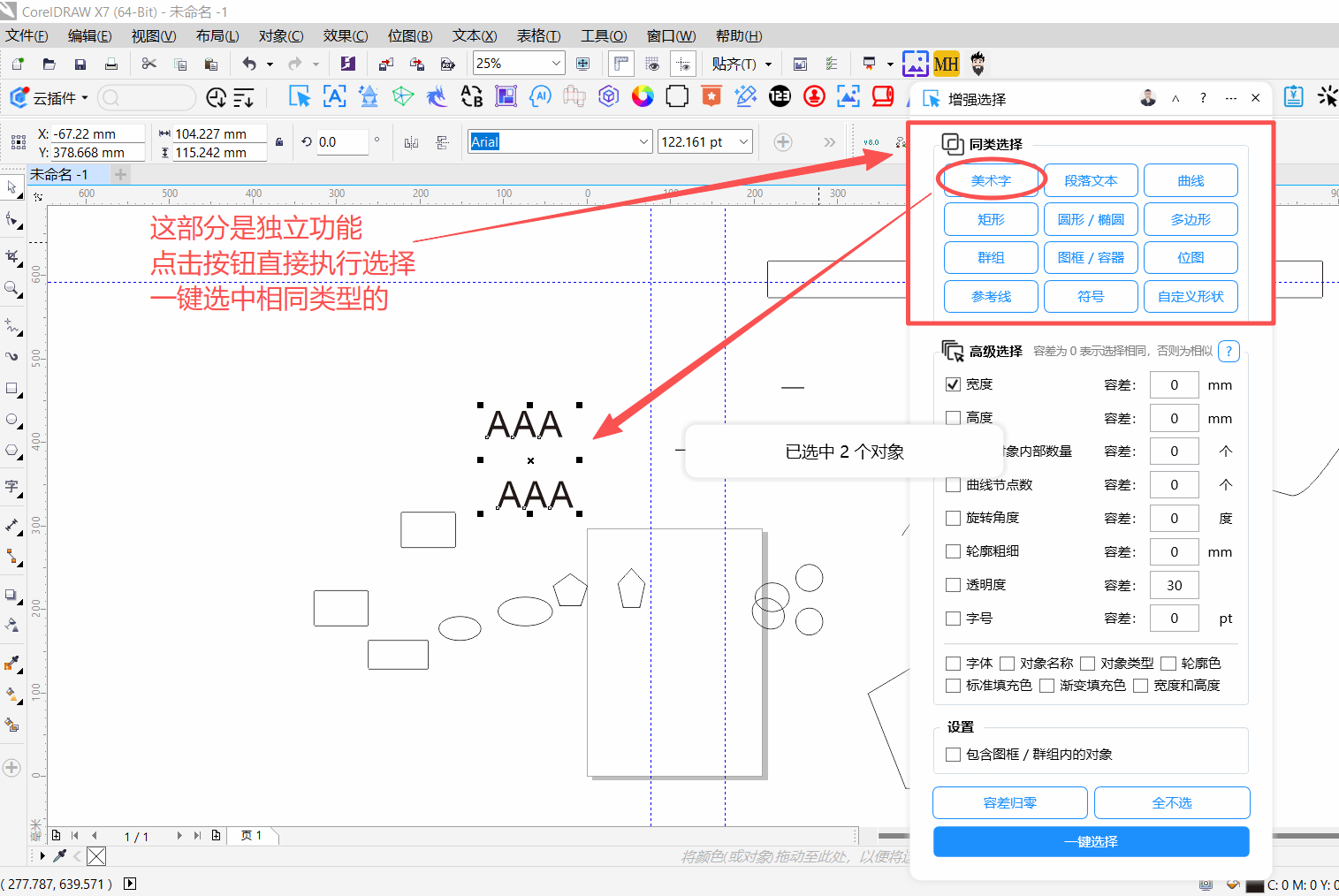Click the 透明度 tolerance input field
1339x896 pixels.
(x=1174, y=585)
